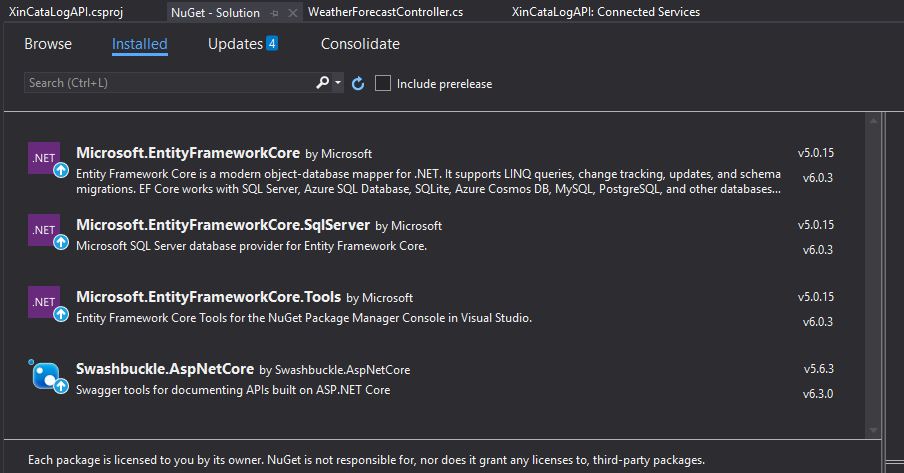
Task: Switch to WeatherForecastController.cs tab
Action: point(385,12)
